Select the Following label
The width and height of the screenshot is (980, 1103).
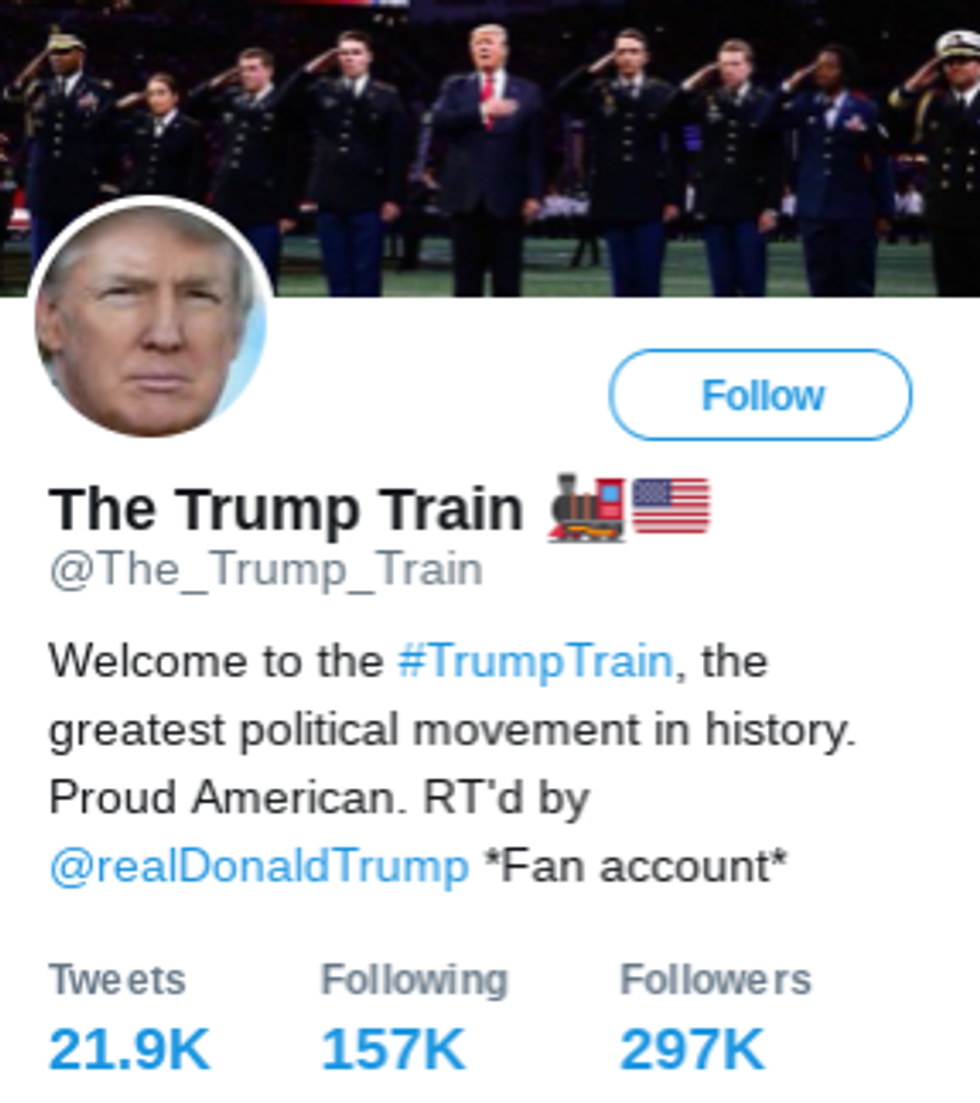pos(414,981)
